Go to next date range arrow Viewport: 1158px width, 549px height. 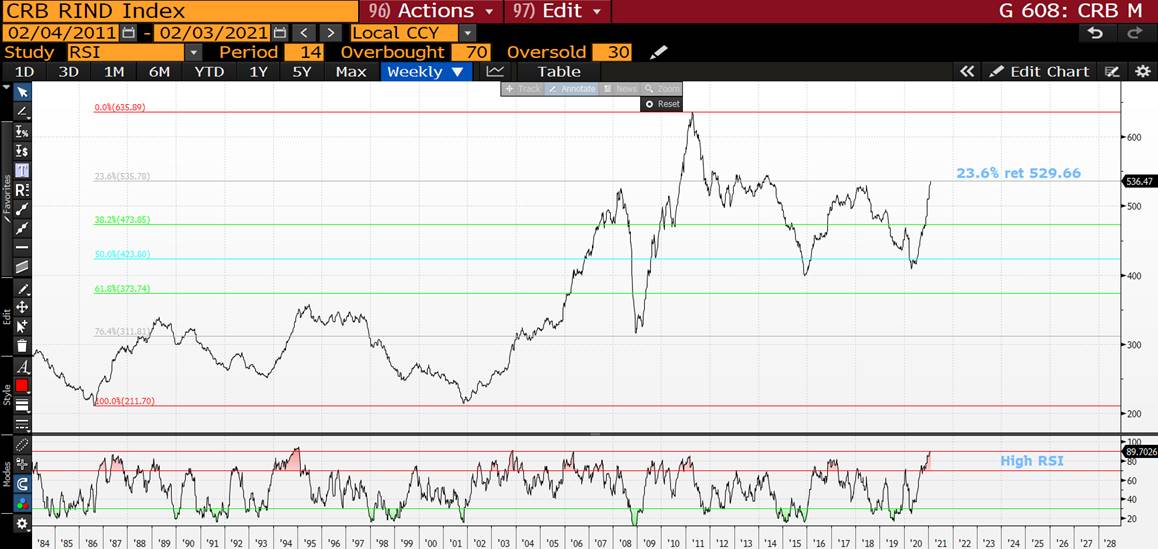pyautogui.click(x=330, y=33)
